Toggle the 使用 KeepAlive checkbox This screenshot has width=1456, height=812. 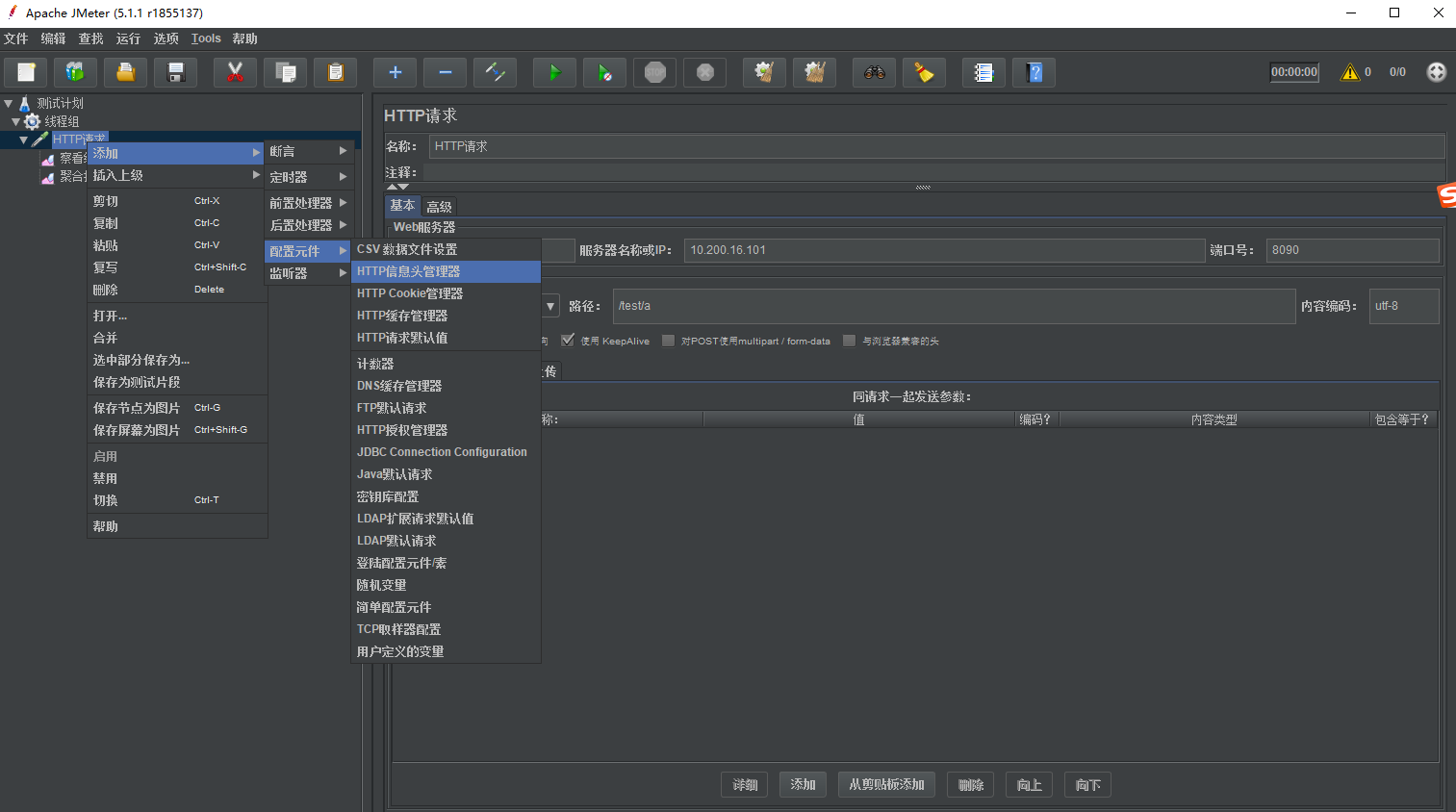pyautogui.click(x=568, y=340)
